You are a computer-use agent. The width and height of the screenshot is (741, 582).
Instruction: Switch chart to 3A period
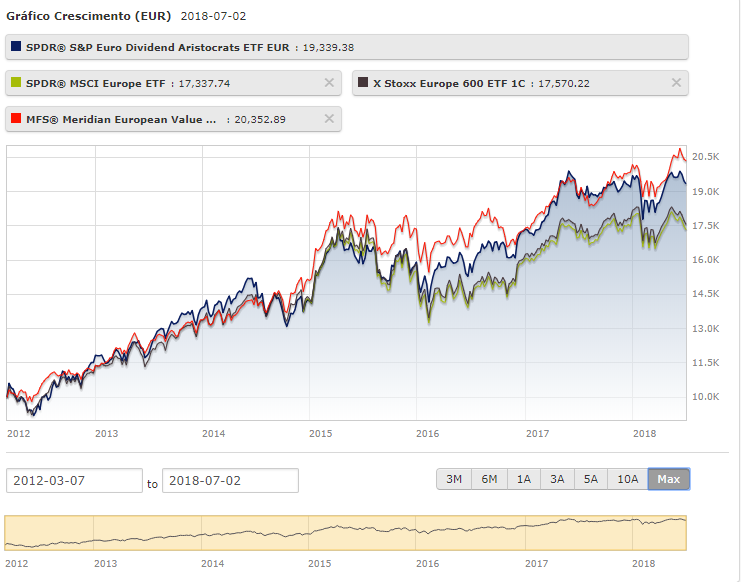point(558,479)
